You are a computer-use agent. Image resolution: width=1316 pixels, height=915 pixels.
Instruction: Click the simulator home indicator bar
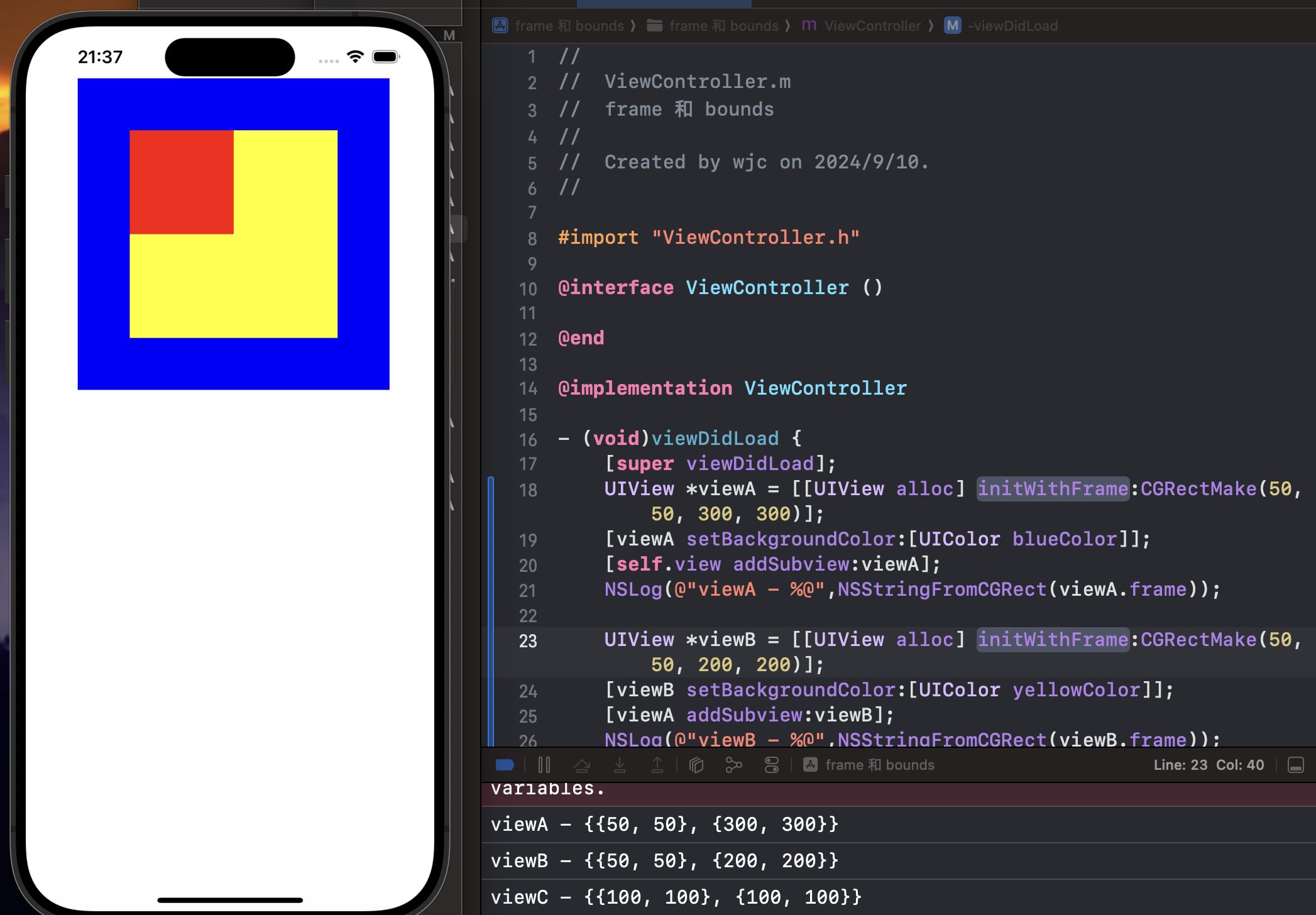tap(230, 900)
